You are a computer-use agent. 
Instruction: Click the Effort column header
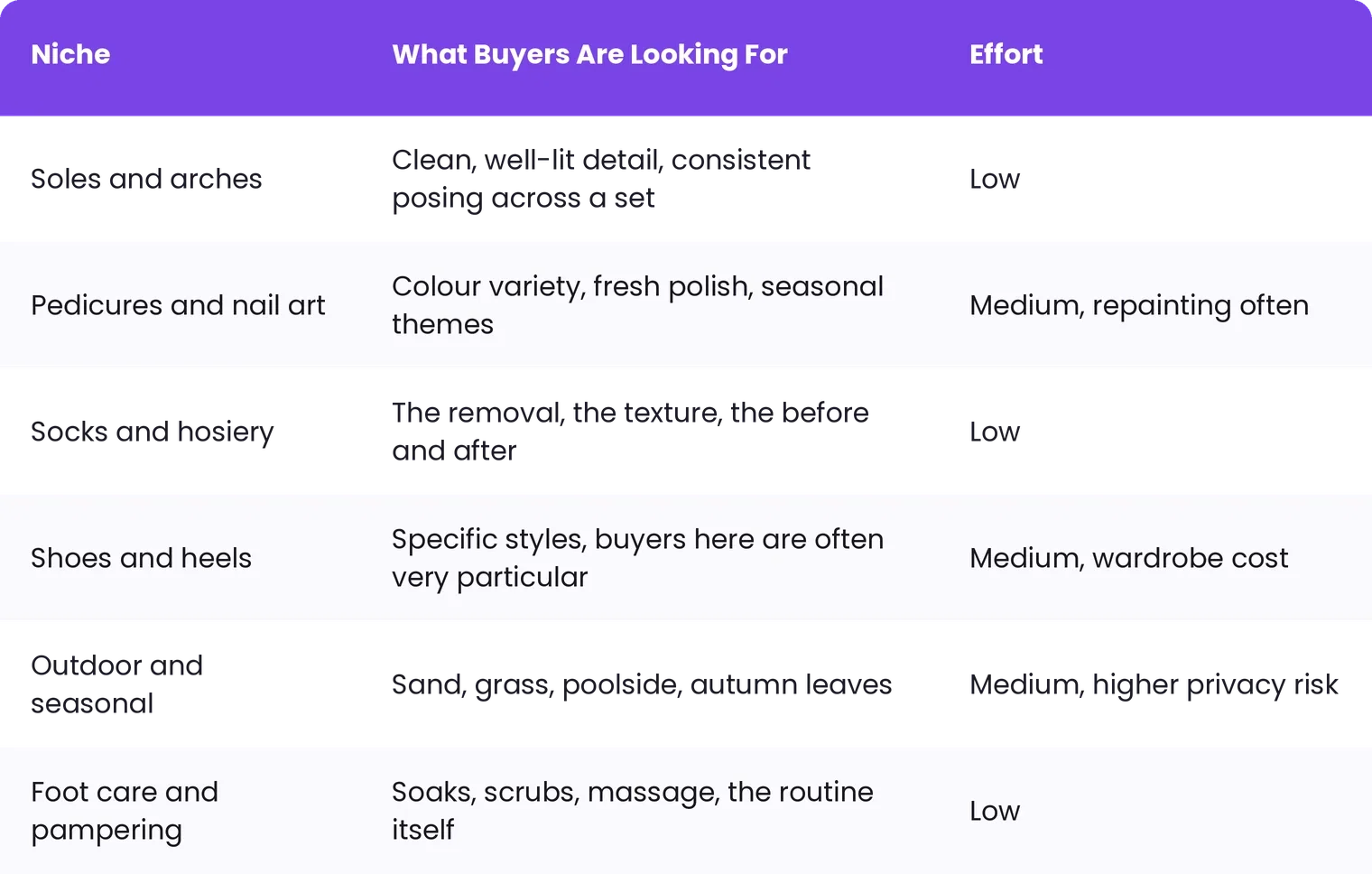pyautogui.click(x=1006, y=54)
